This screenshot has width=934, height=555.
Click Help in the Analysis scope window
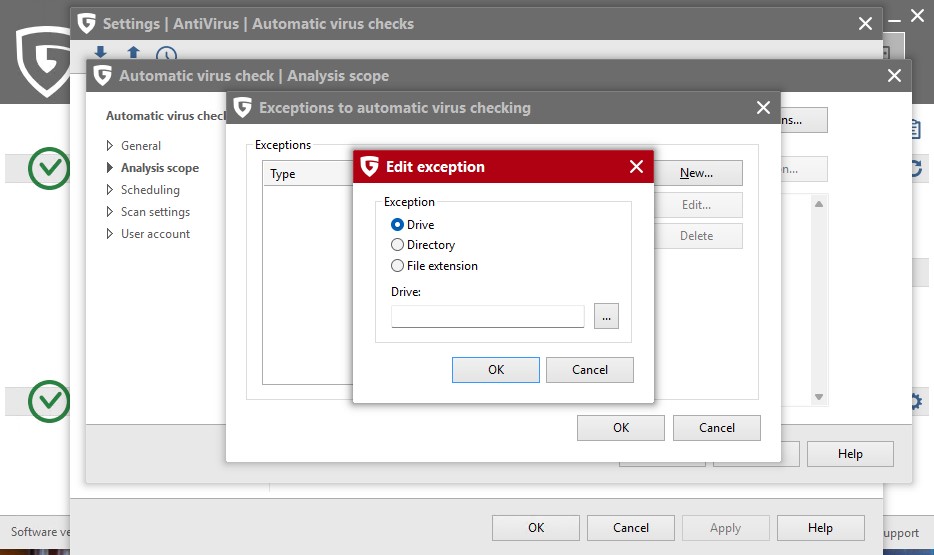[850, 454]
